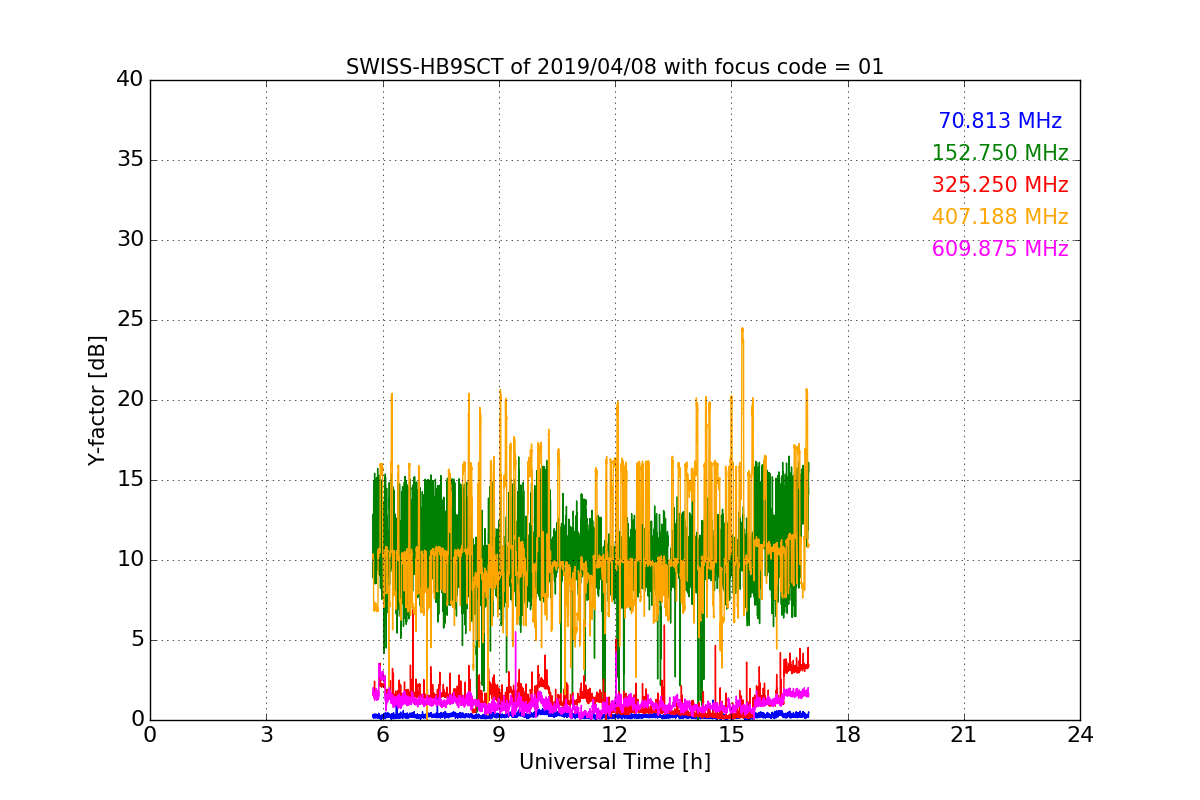Click the 35 tick on Y axis
The width and height of the screenshot is (1200, 800).
(x=130, y=160)
